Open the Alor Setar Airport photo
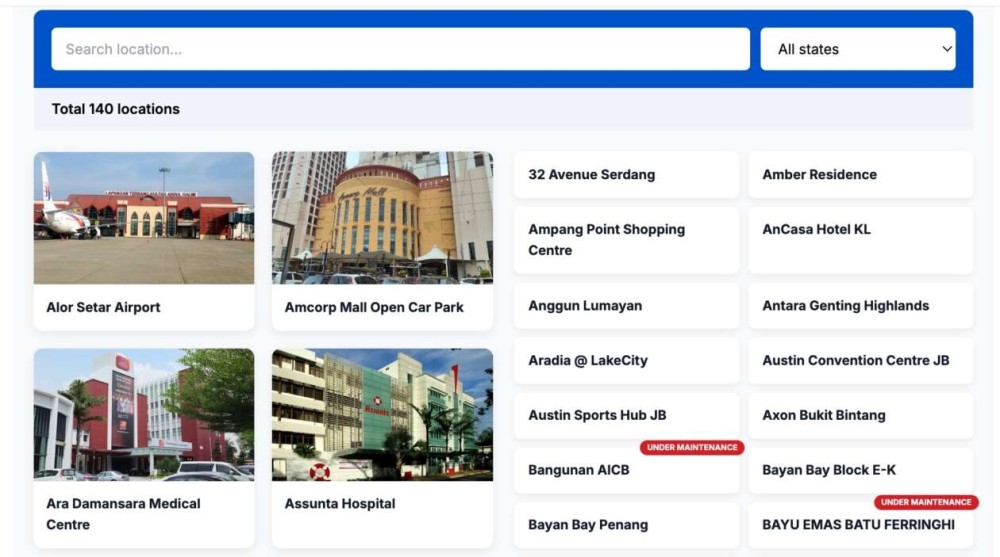 click(144, 218)
